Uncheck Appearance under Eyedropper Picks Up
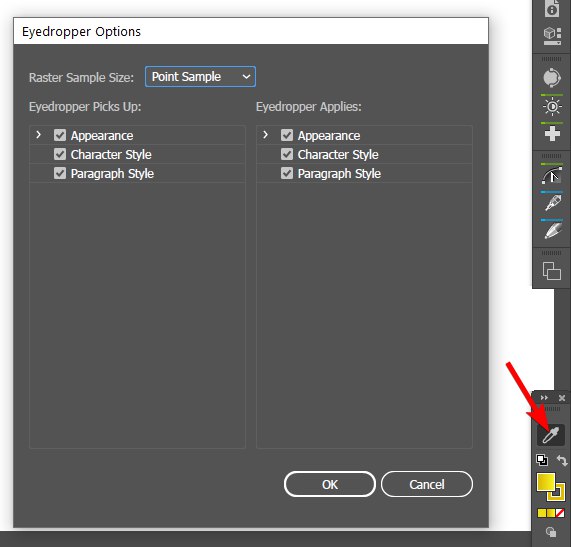 coord(60,135)
